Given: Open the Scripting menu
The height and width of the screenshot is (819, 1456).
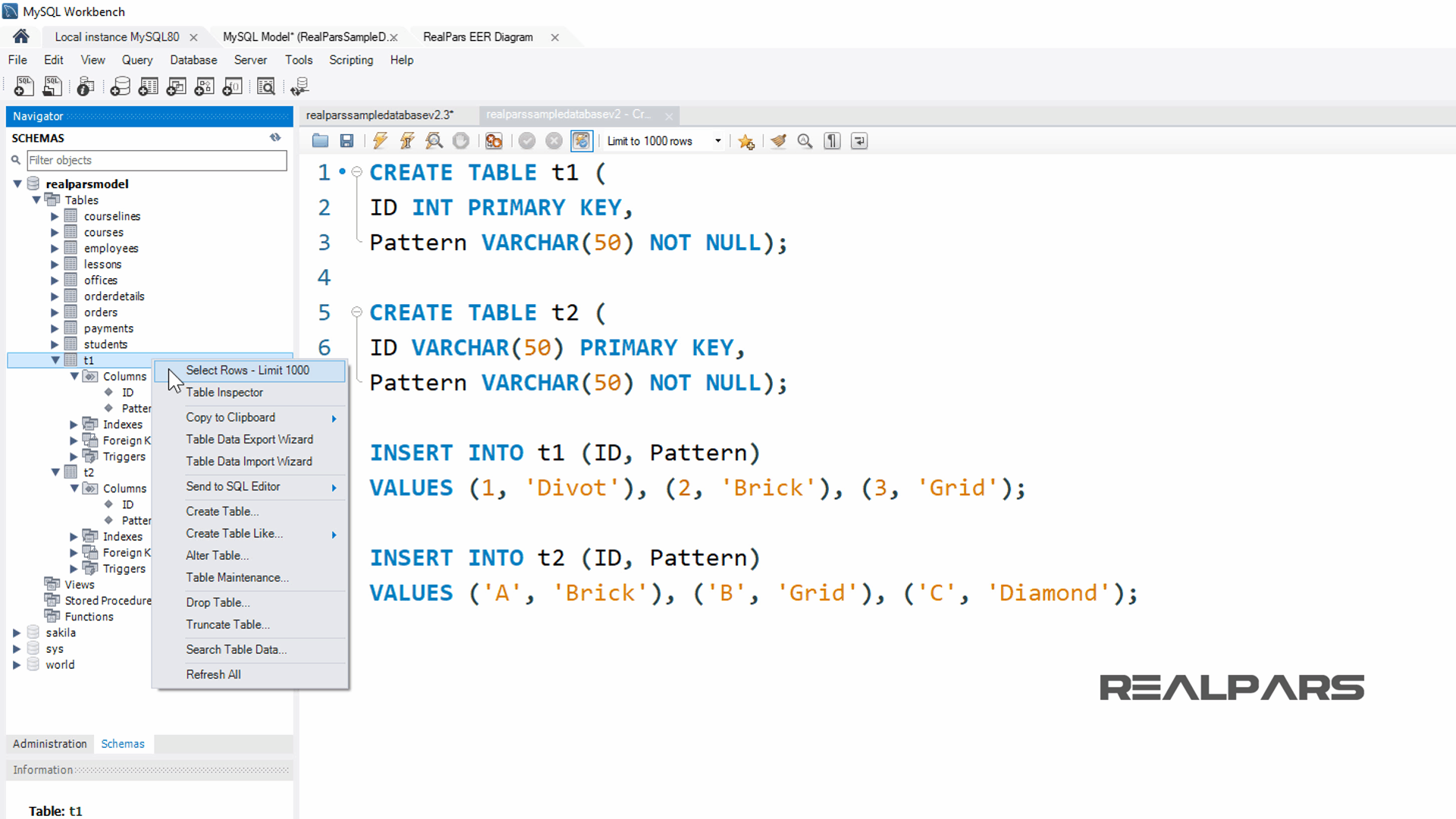Looking at the screenshot, I should (351, 60).
